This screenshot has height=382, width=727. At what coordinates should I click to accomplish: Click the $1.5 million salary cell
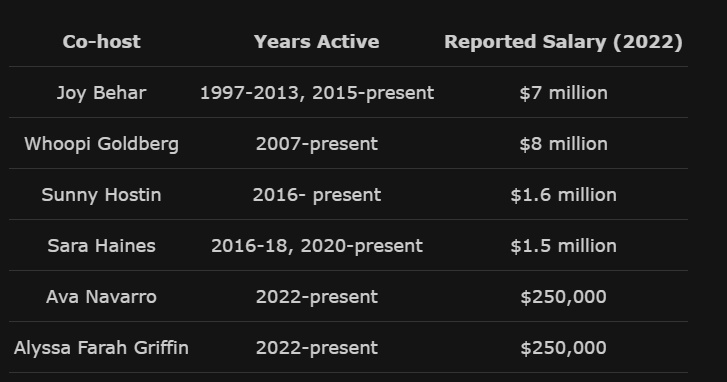point(563,246)
